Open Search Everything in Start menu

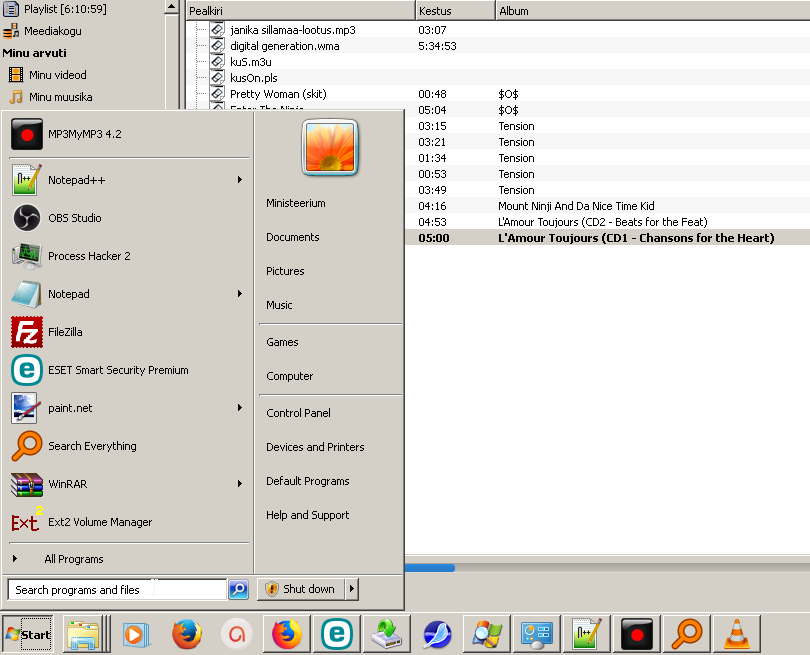(129, 446)
